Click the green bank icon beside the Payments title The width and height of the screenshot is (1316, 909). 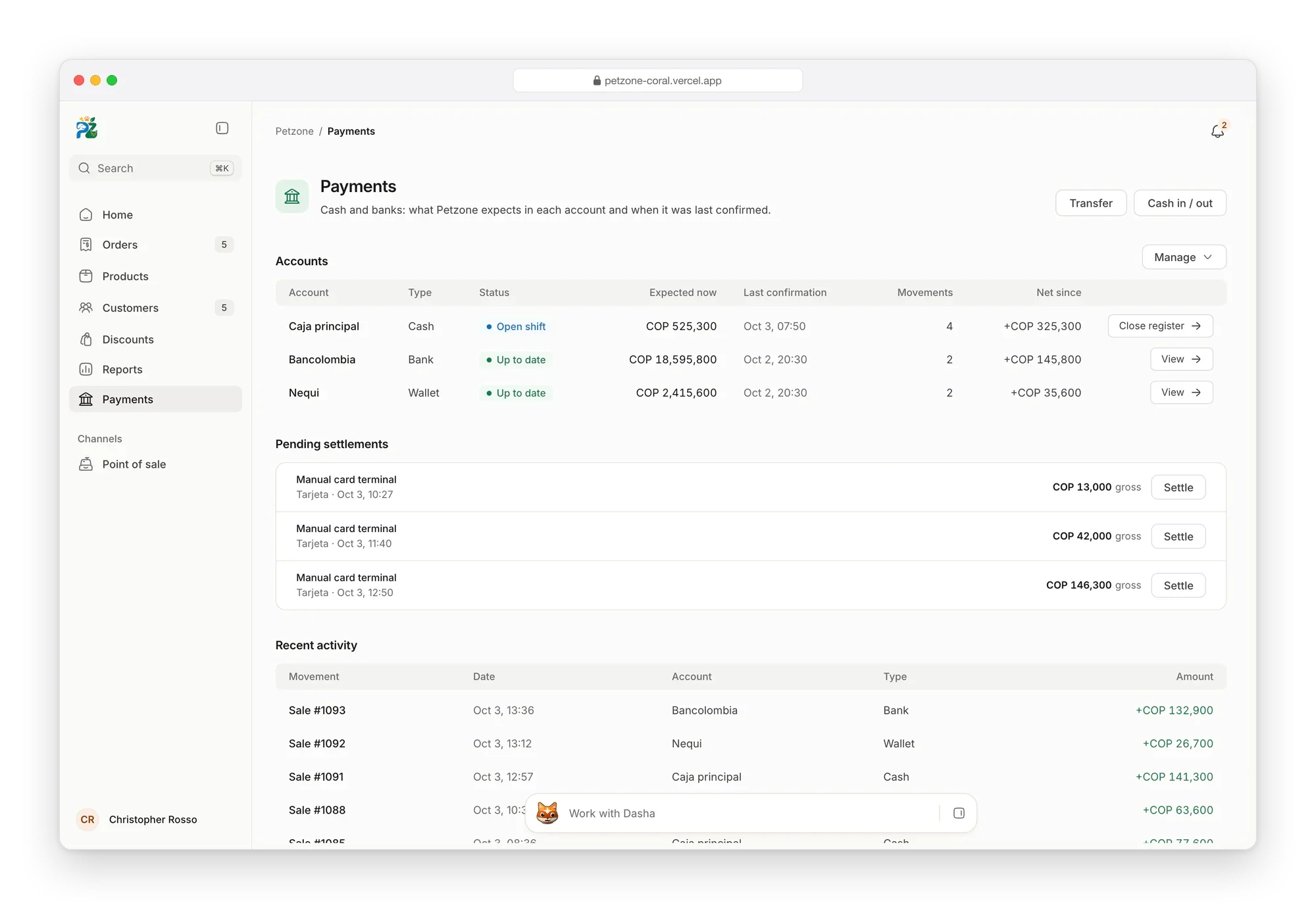pyautogui.click(x=292, y=196)
